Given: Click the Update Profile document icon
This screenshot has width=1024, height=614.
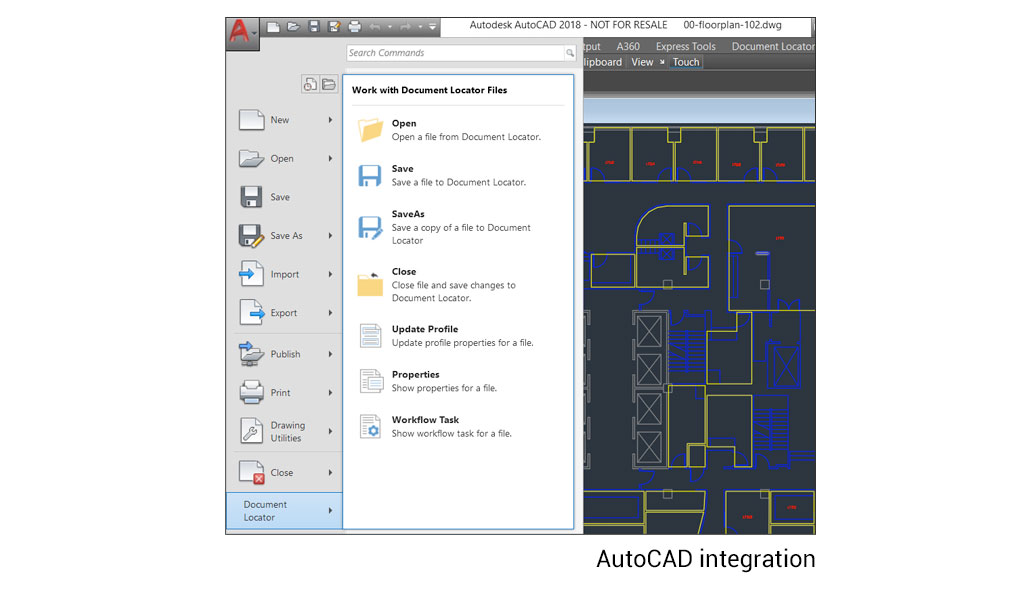Looking at the screenshot, I should [370, 336].
